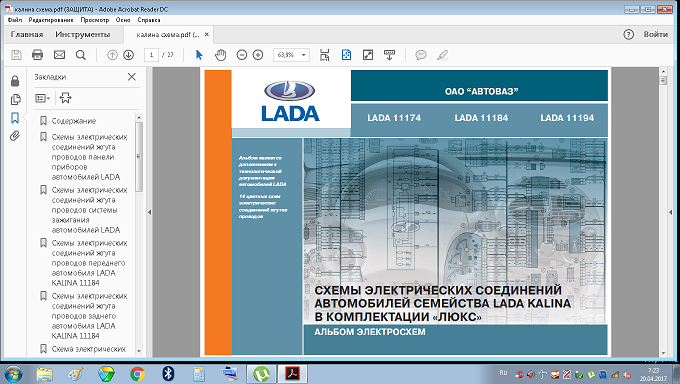The width and height of the screenshot is (680, 384).
Task: Click the Read mode toolbar icon
Action: click(389, 55)
